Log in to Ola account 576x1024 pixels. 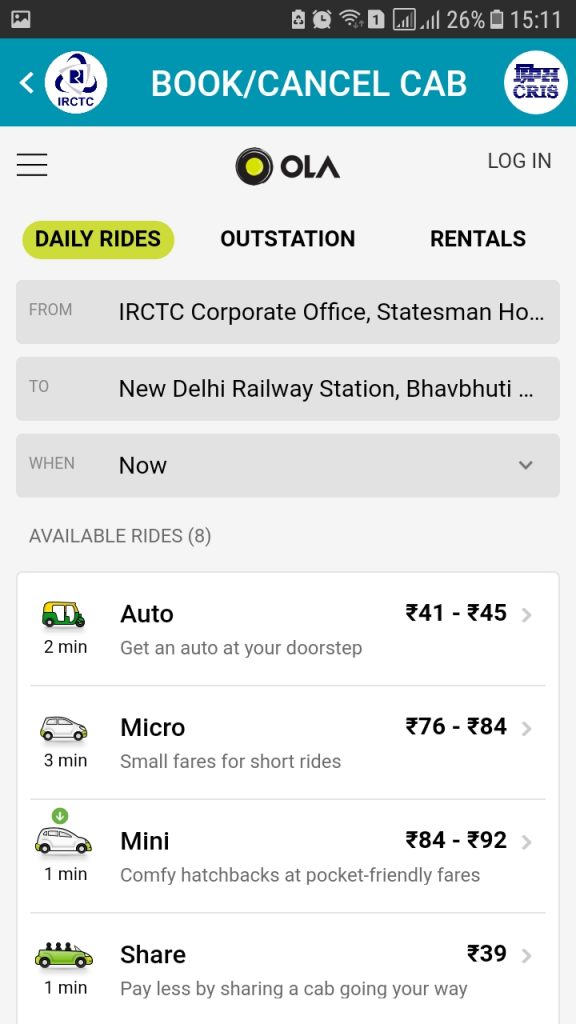pyautogui.click(x=519, y=161)
